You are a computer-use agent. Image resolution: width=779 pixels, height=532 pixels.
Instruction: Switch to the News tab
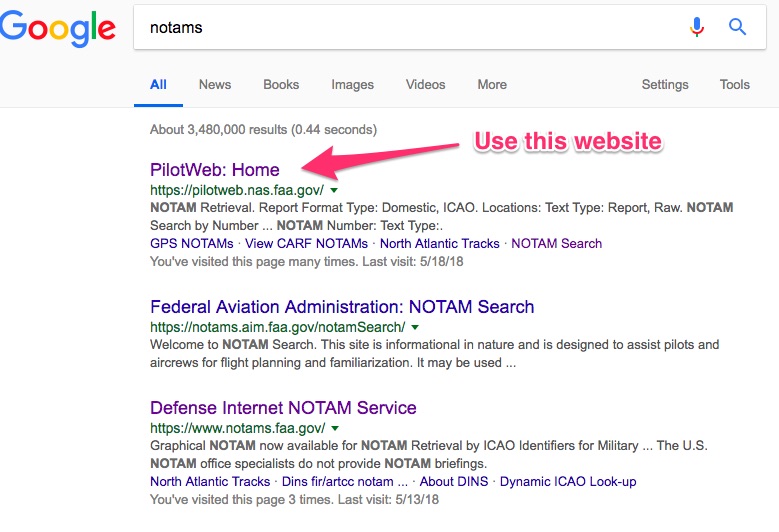pos(215,84)
